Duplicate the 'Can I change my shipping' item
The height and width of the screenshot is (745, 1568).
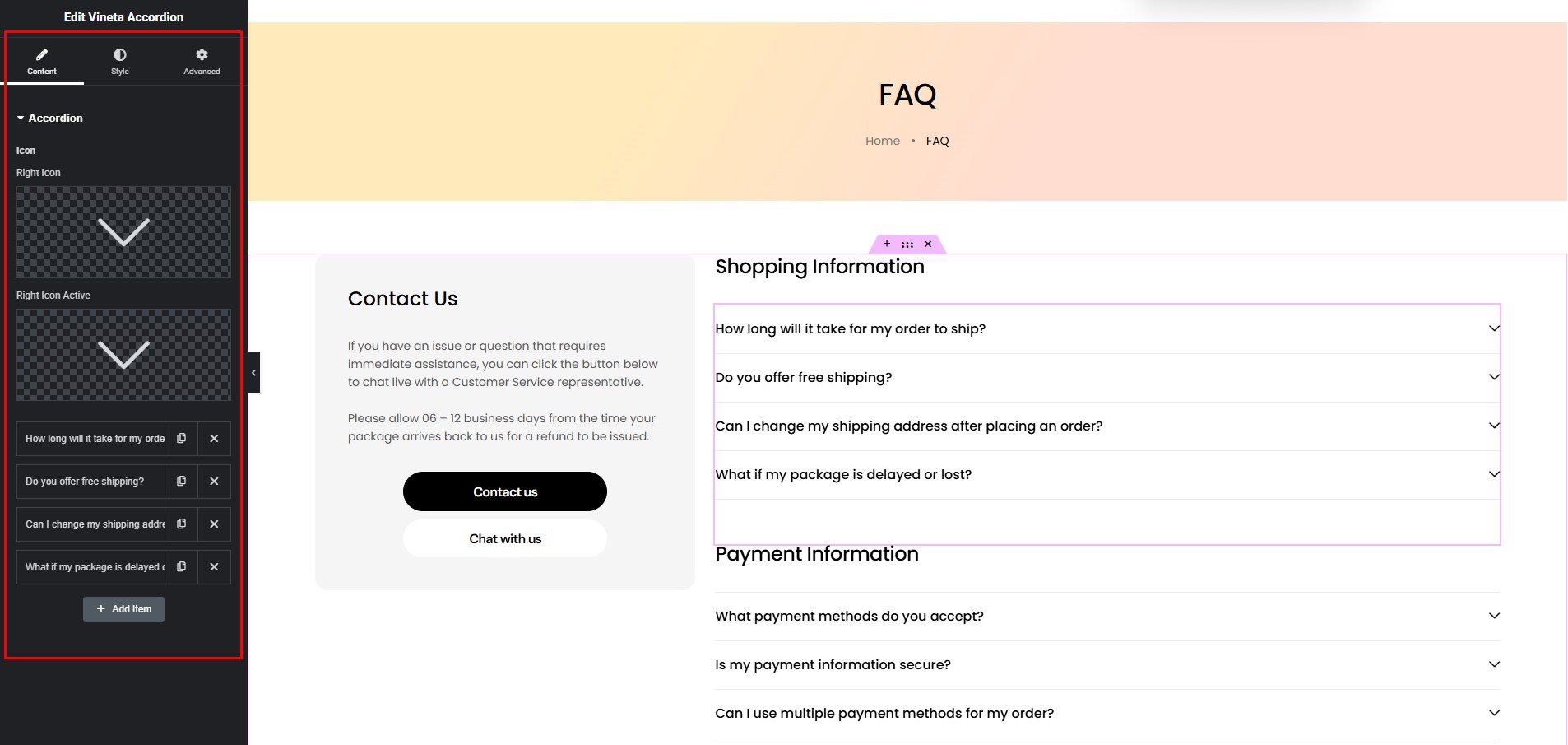[181, 524]
